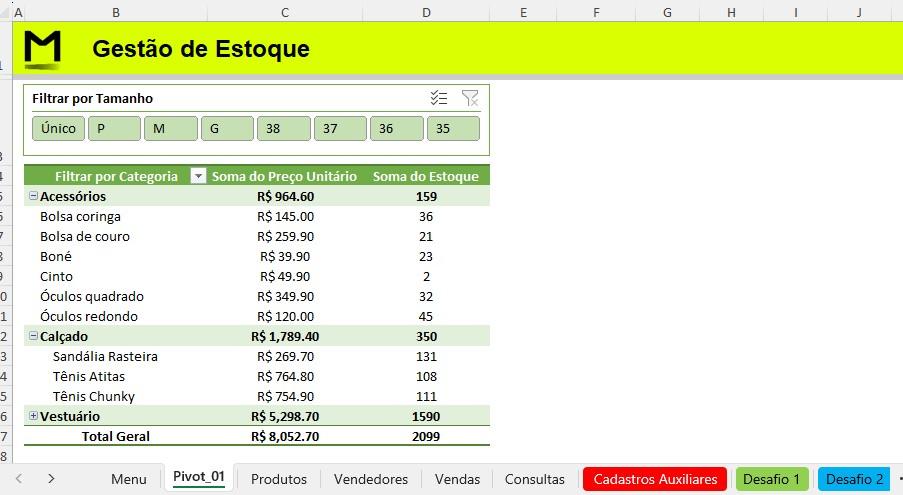Viewport: 903px width, 495px height.
Task: Select the Soma do Preço Unitário header
Action: click(x=284, y=176)
